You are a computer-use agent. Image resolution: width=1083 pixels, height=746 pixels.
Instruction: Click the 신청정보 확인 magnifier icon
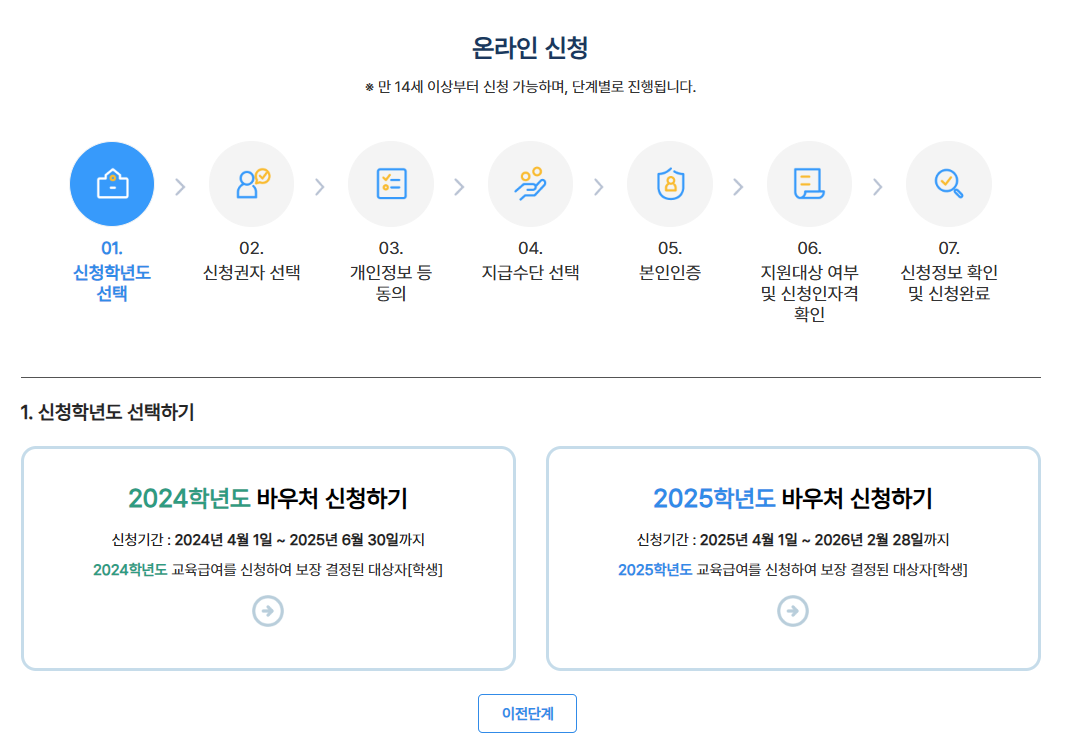948,183
